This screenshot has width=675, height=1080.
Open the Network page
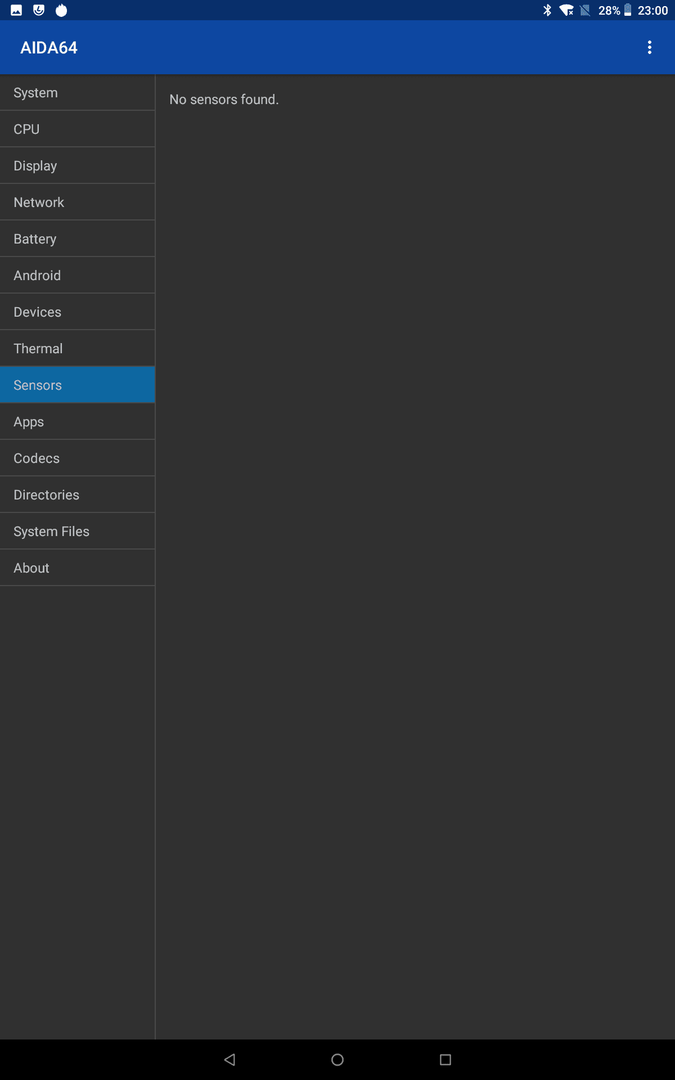click(x=77, y=202)
